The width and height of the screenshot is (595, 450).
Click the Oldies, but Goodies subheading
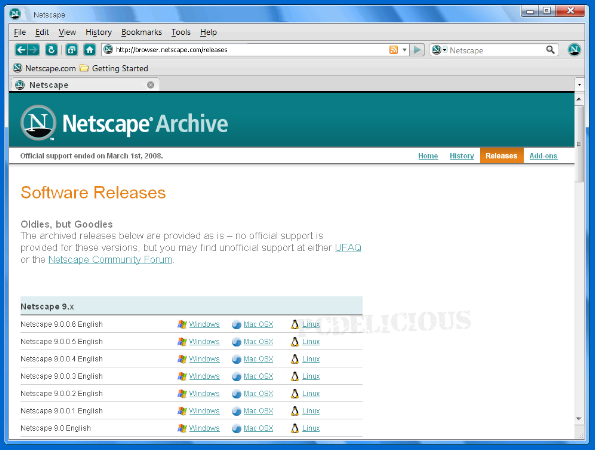[x=66, y=224]
